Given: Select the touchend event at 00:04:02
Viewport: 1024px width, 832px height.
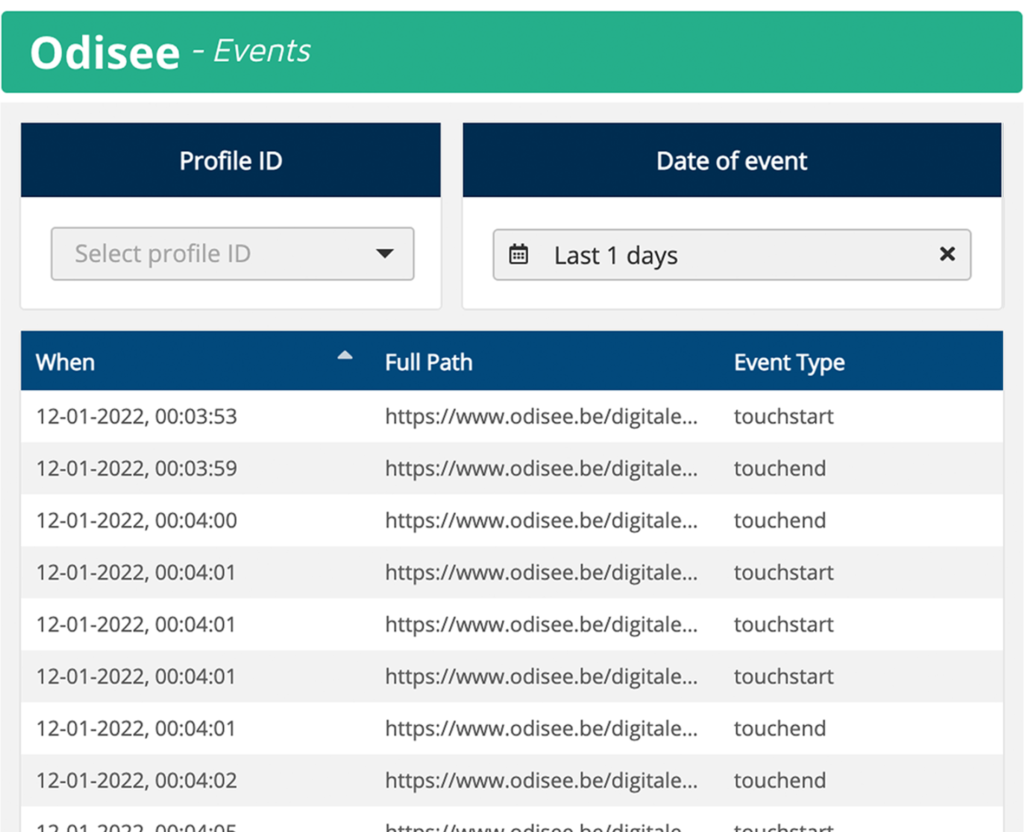Looking at the screenshot, I should click(x=780, y=780).
